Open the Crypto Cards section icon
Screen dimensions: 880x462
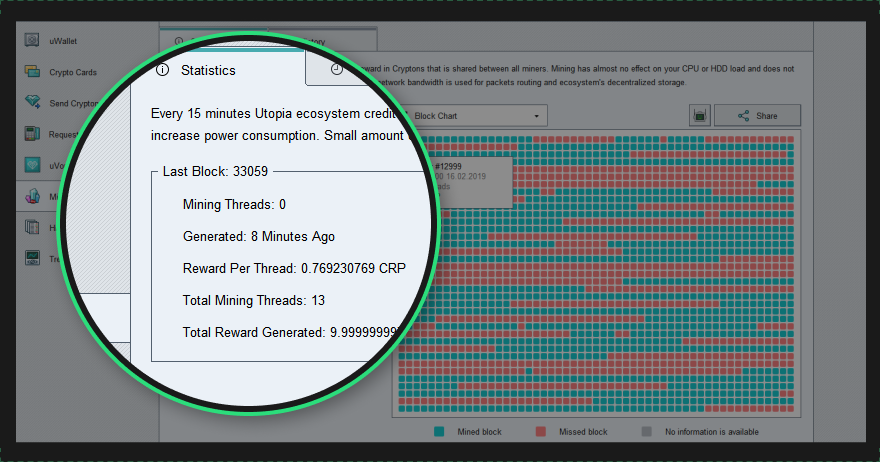[32, 71]
